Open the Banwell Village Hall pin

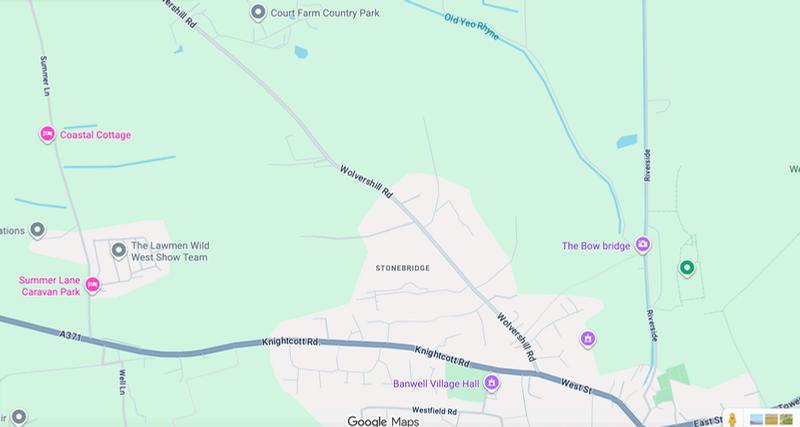point(492,382)
